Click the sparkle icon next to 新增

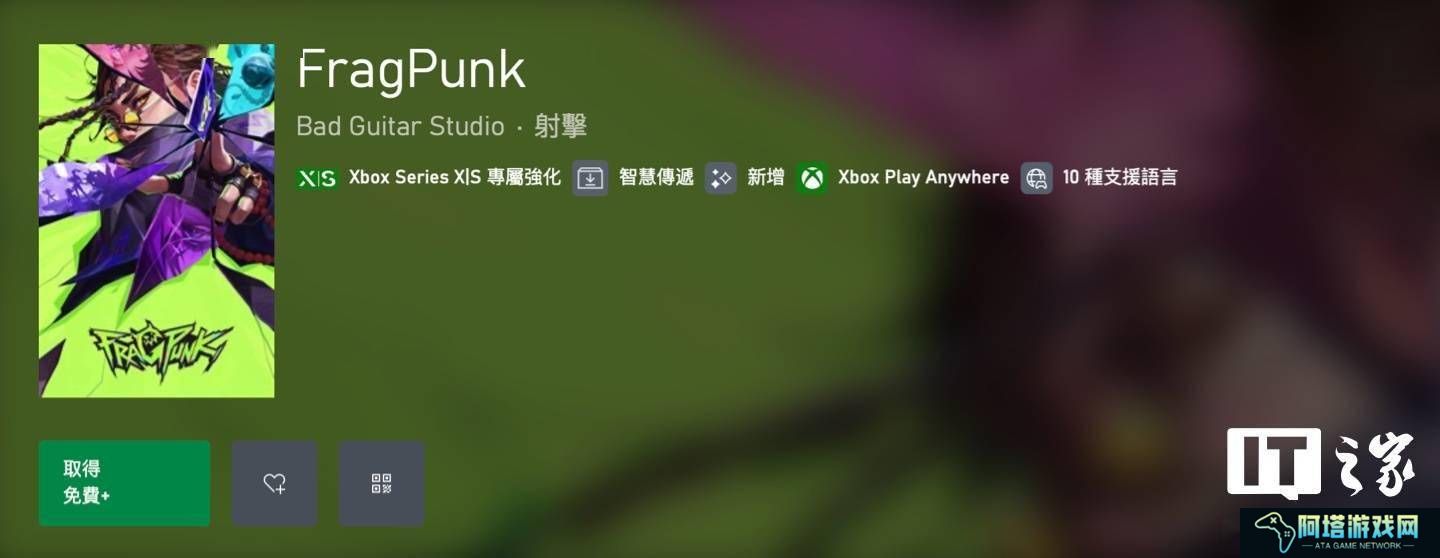[x=720, y=178]
